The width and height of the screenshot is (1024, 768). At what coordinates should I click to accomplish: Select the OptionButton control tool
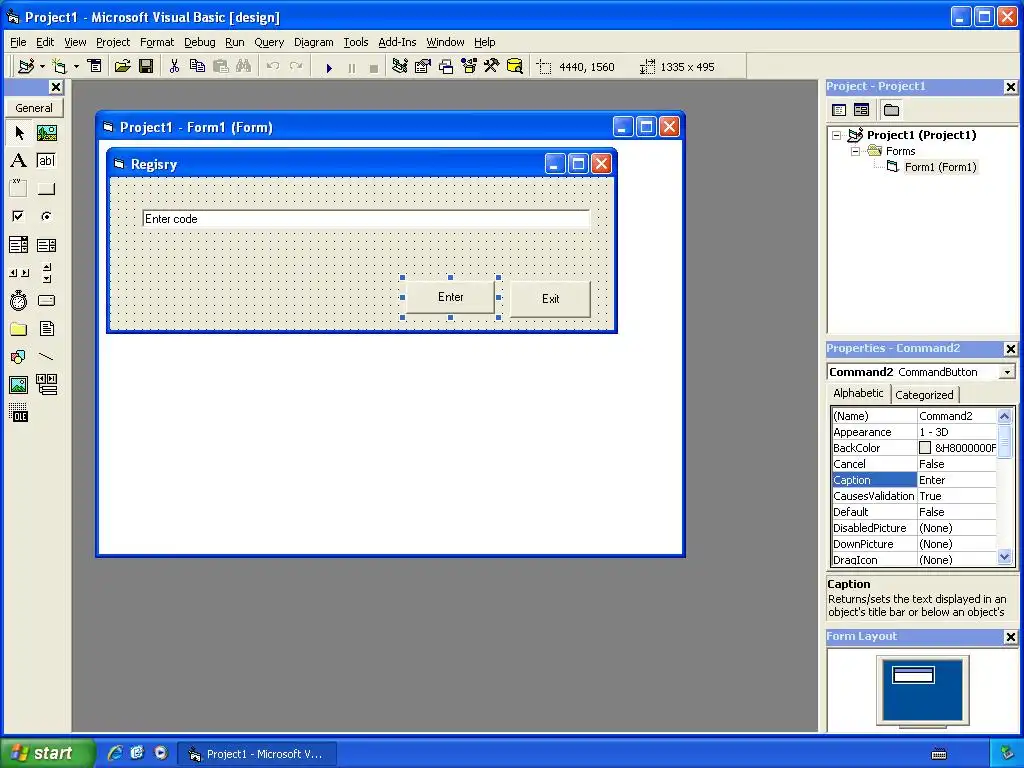click(x=46, y=216)
